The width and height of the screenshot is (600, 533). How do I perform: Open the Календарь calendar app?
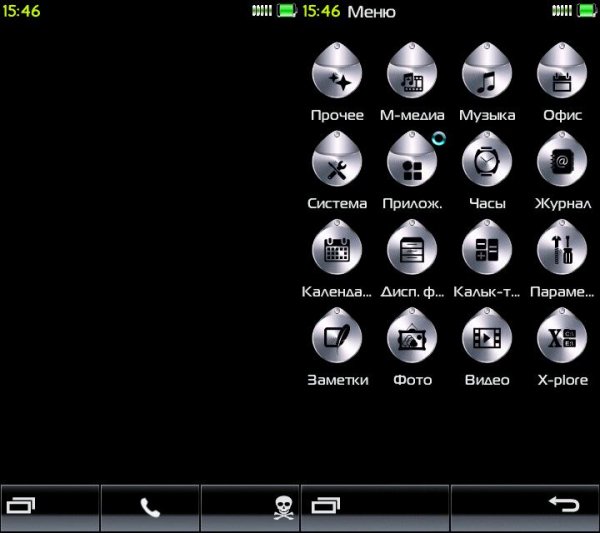337,253
